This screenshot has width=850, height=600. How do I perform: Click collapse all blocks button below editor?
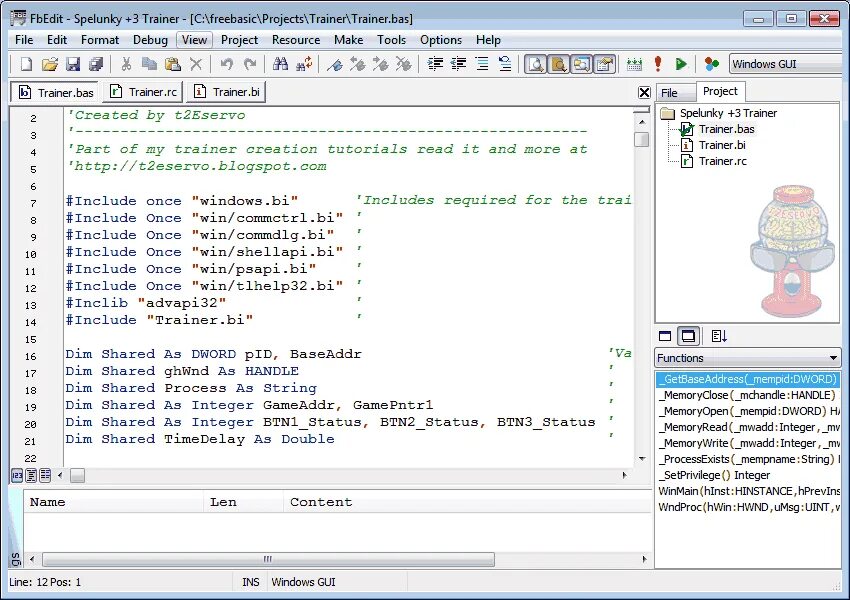coord(45,476)
